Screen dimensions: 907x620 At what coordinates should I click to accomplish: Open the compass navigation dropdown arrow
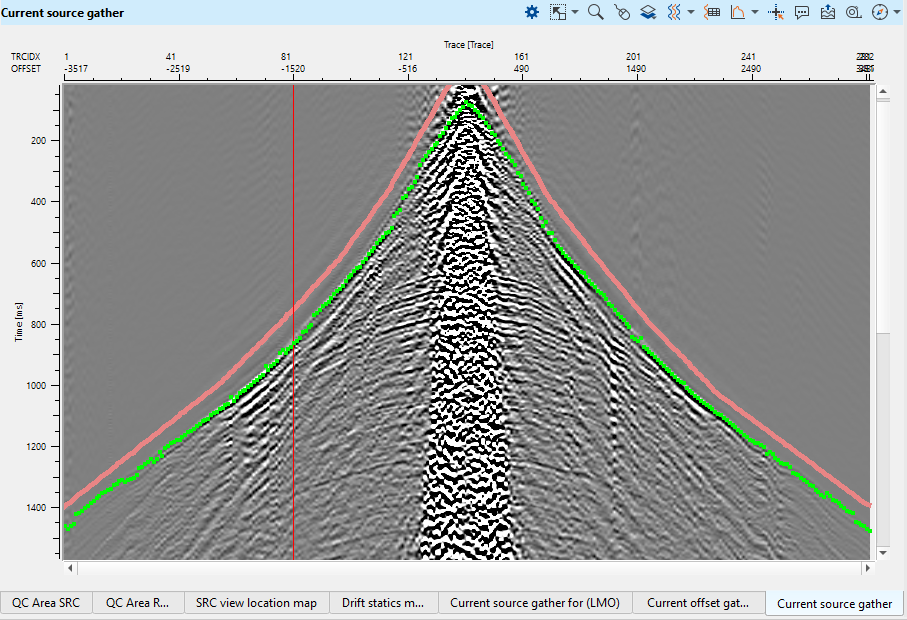coord(895,12)
